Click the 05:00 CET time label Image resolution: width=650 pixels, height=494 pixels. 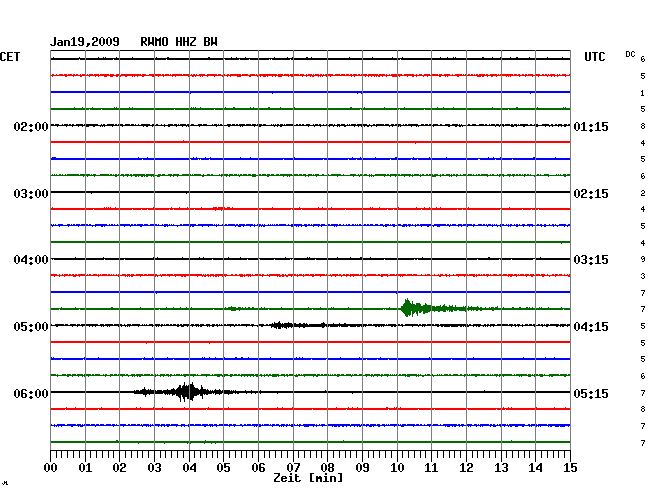pos(31,327)
